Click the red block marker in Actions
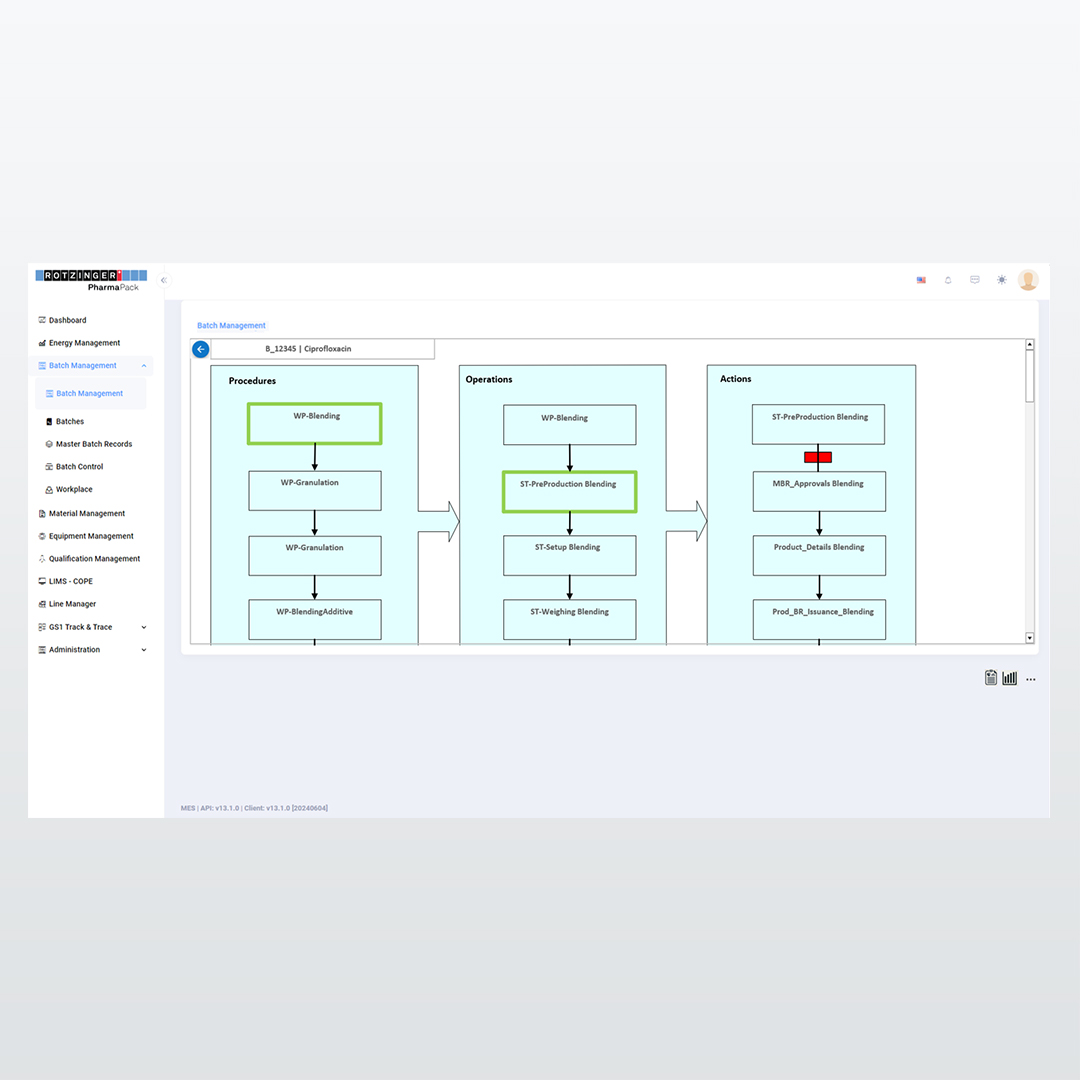 [818, 457]
